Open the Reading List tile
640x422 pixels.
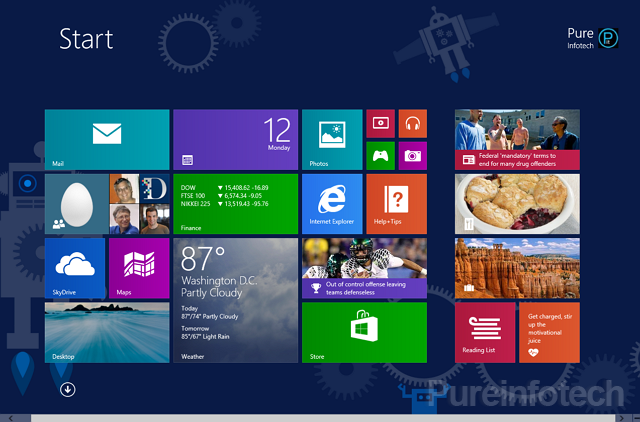[x=485, y=331]
